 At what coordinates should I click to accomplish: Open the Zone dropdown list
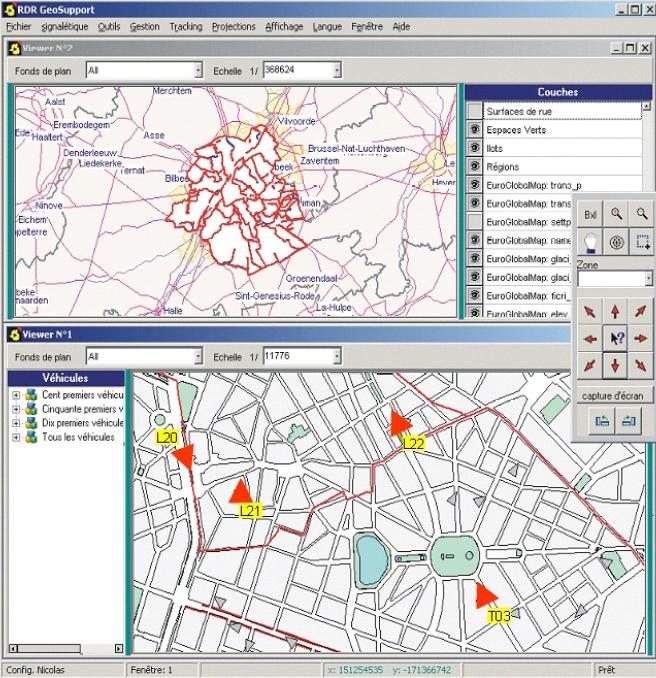648,279
